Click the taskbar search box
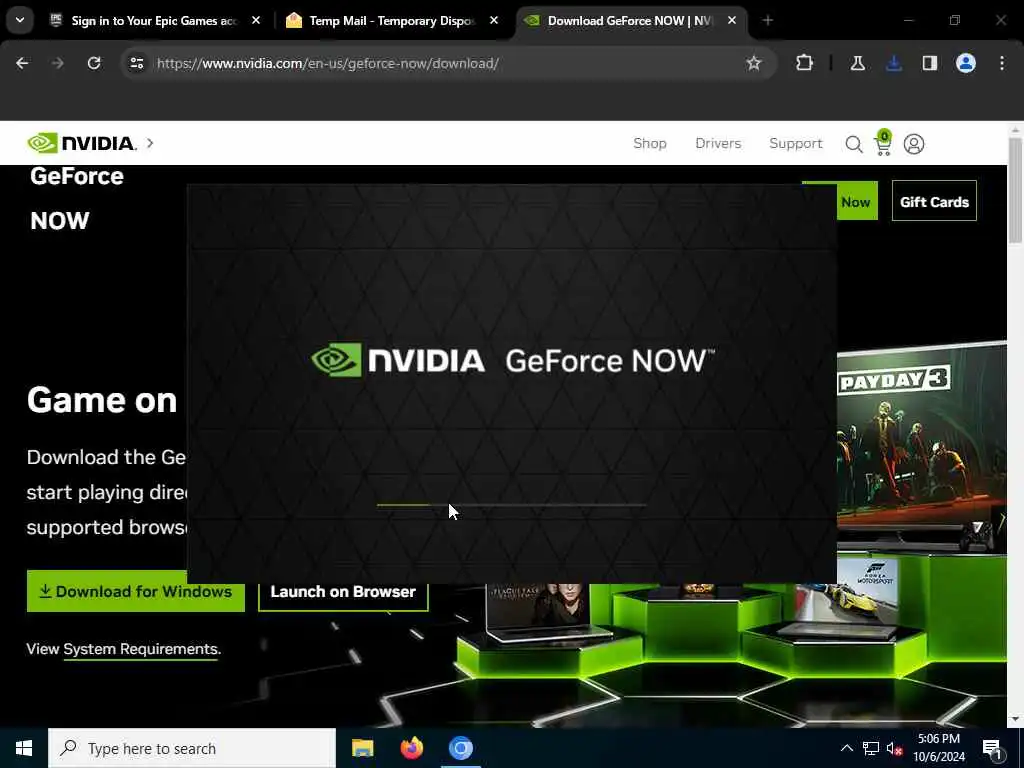 pos(192,748)
